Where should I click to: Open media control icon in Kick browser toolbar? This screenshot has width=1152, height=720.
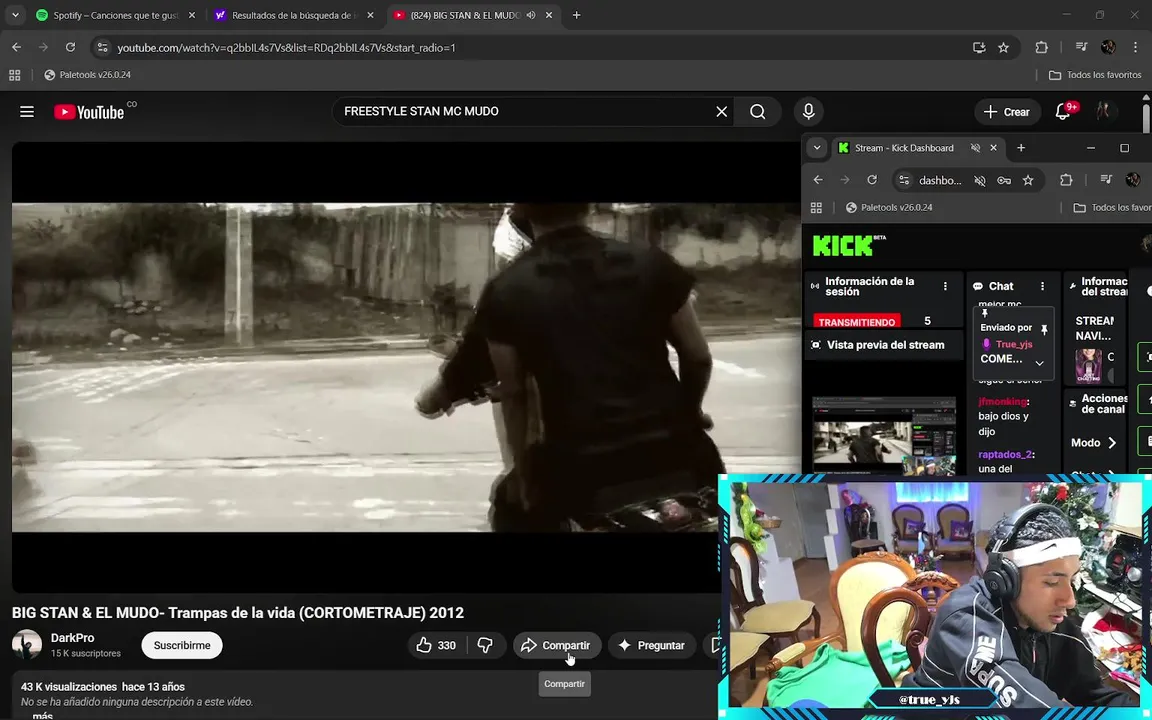point(1106,180)
